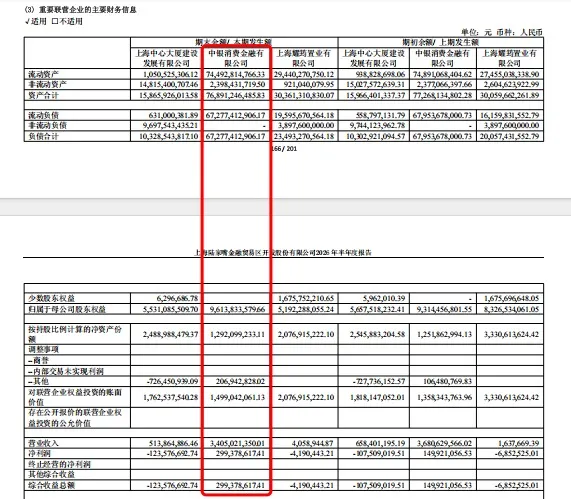Click the 2025 年半年度报告 page header title
571x499 pixels.
coord(283,252)
